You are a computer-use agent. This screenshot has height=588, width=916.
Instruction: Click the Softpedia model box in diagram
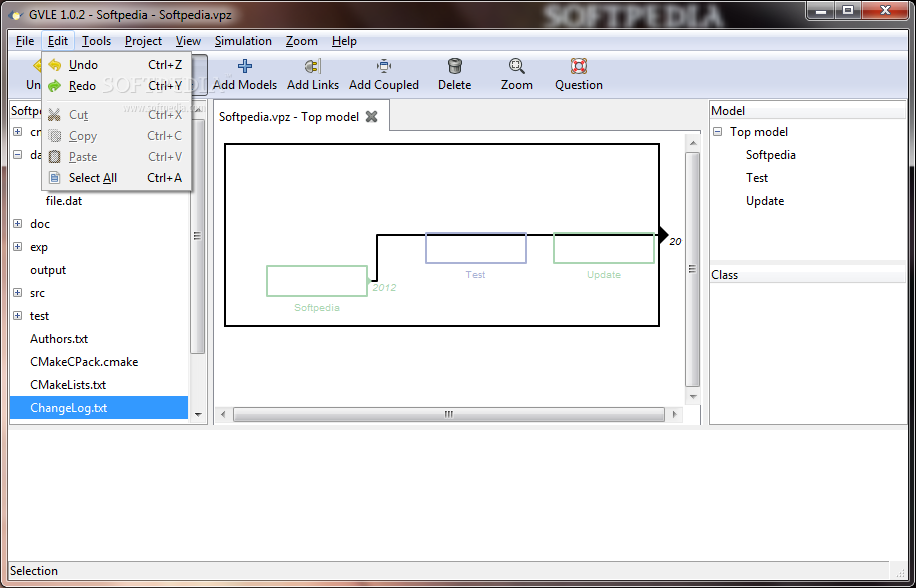coord(317,281)
